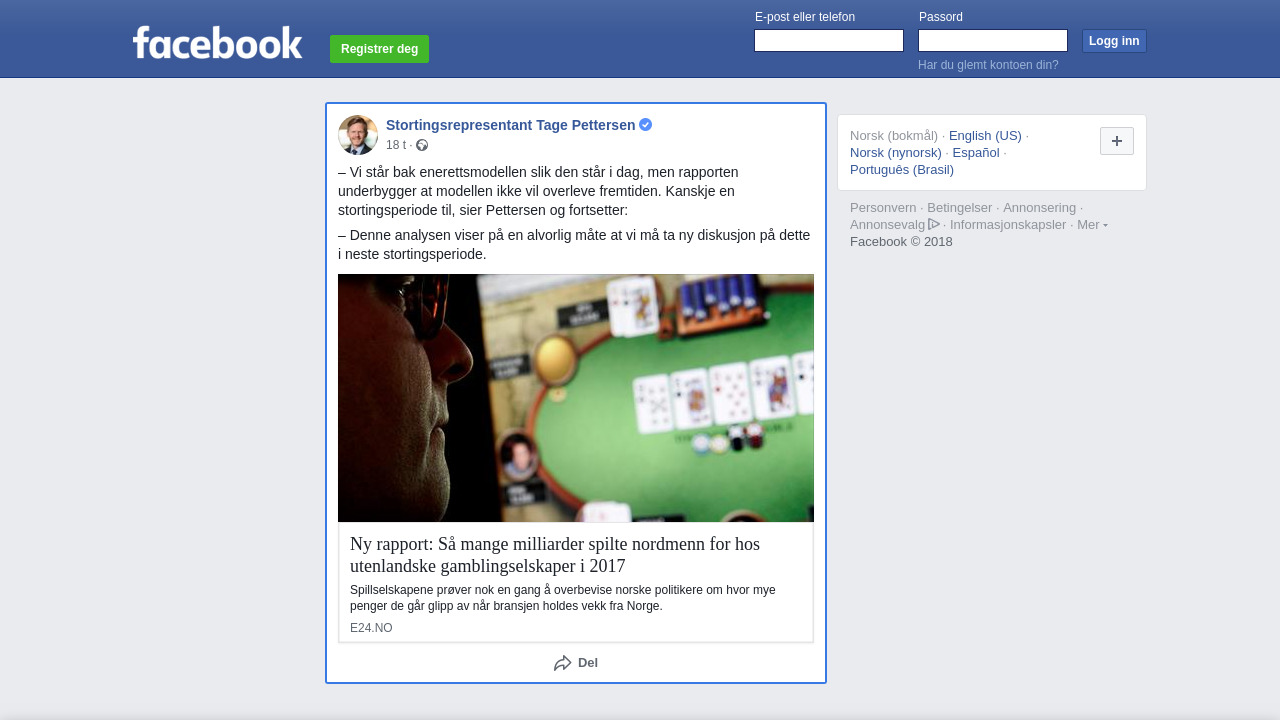Open the Betingelser footer link
1280x720 pixels.
[960, 208]
